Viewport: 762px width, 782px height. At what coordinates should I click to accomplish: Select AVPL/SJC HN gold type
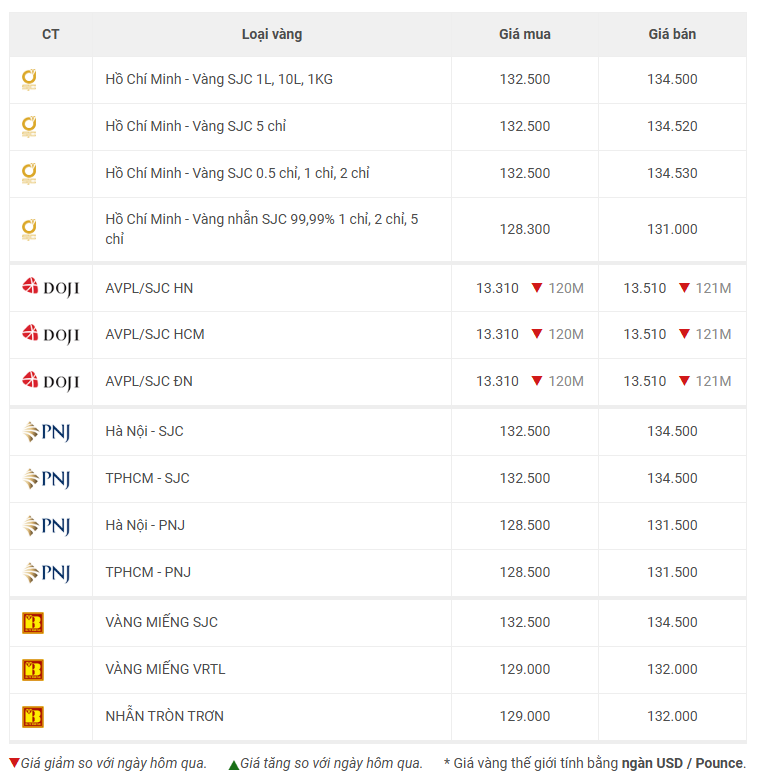coord(149,288)
